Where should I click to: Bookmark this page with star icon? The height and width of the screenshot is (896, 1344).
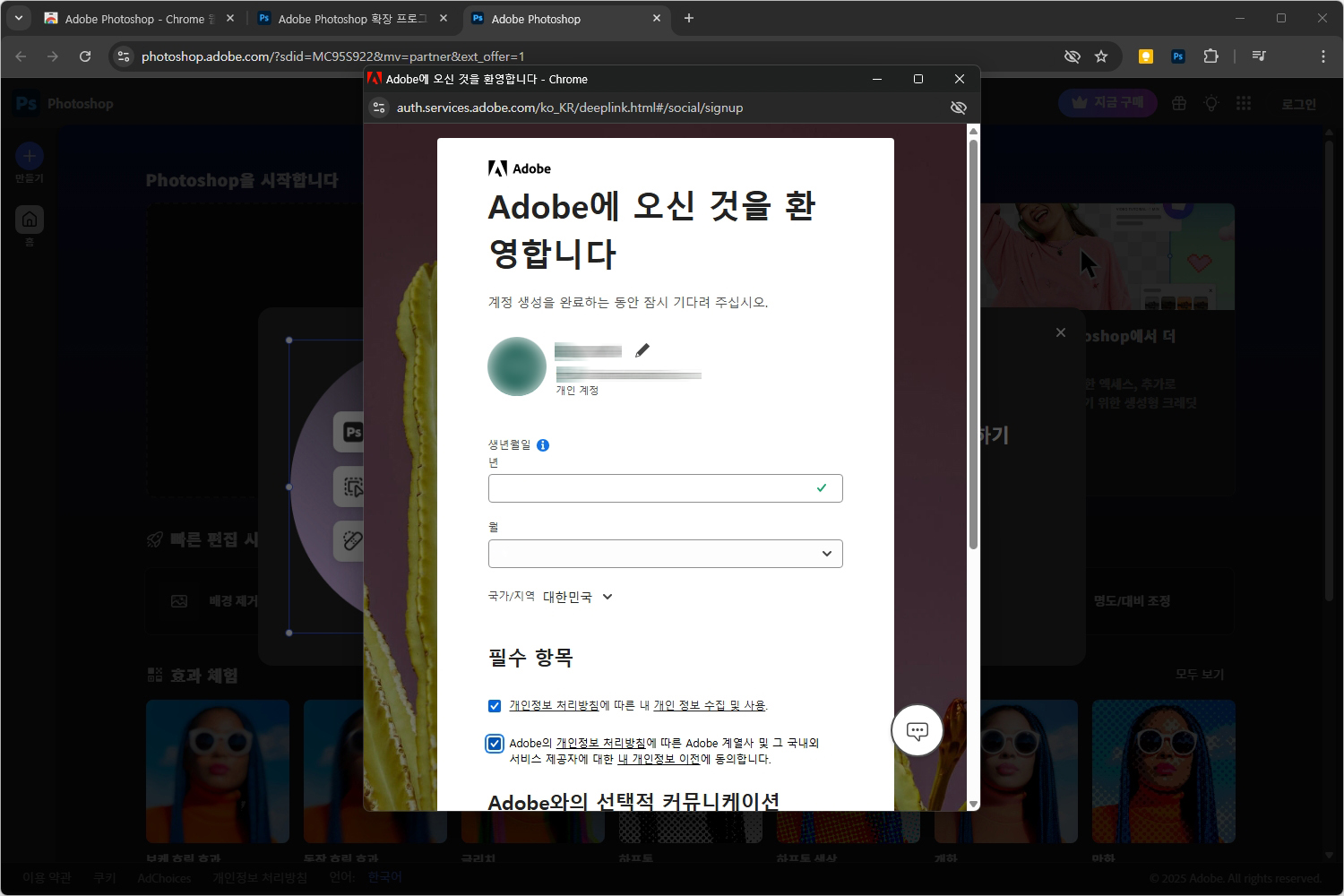1101,56
